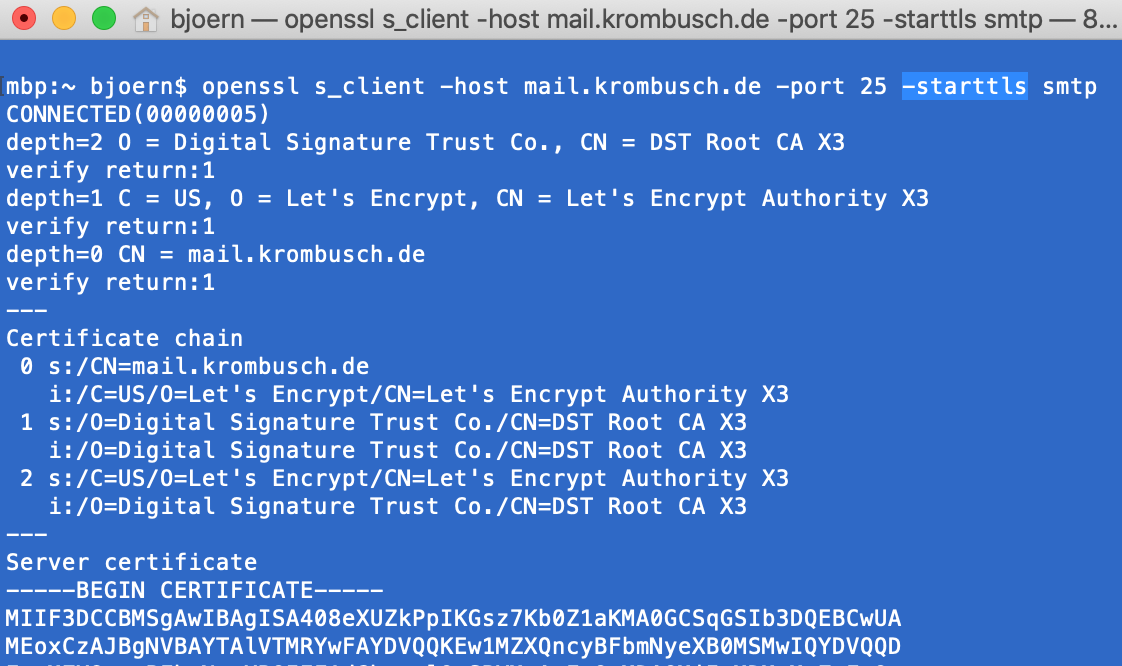Click the window title text with the openssl command

pyautogui.click(x=643, y=19)
